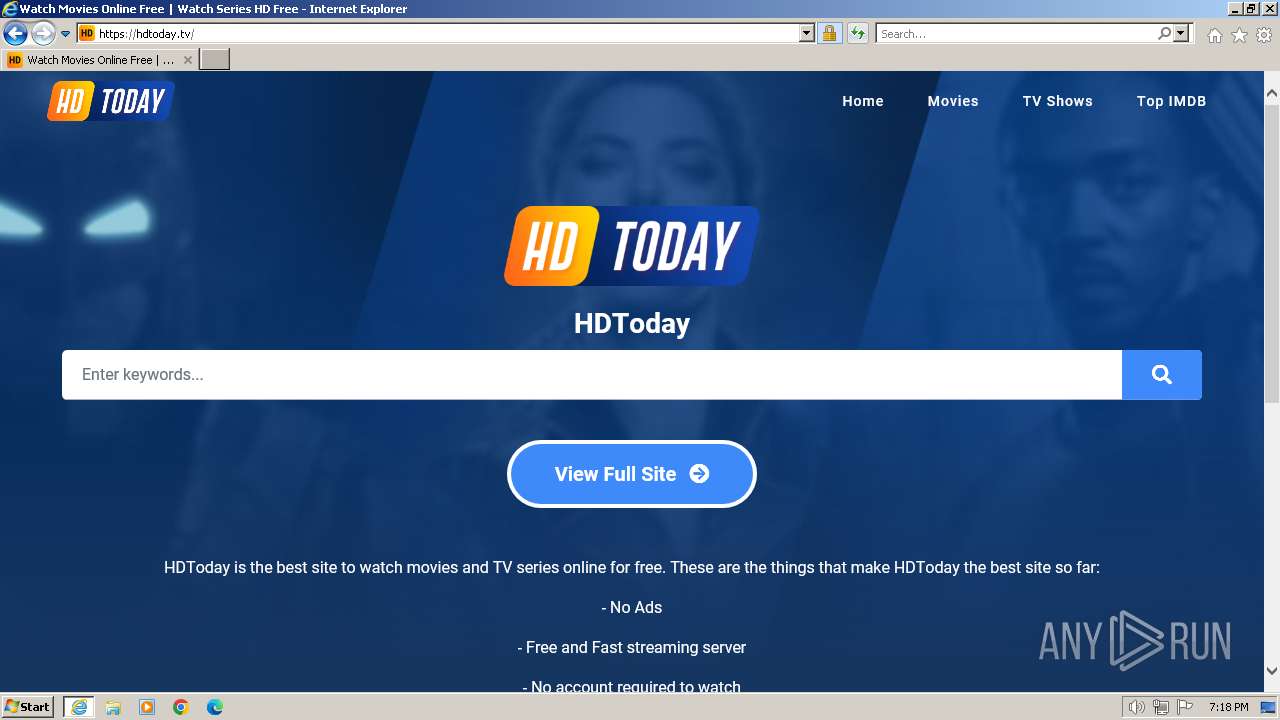Click the security lock icon

pos(829,33)
